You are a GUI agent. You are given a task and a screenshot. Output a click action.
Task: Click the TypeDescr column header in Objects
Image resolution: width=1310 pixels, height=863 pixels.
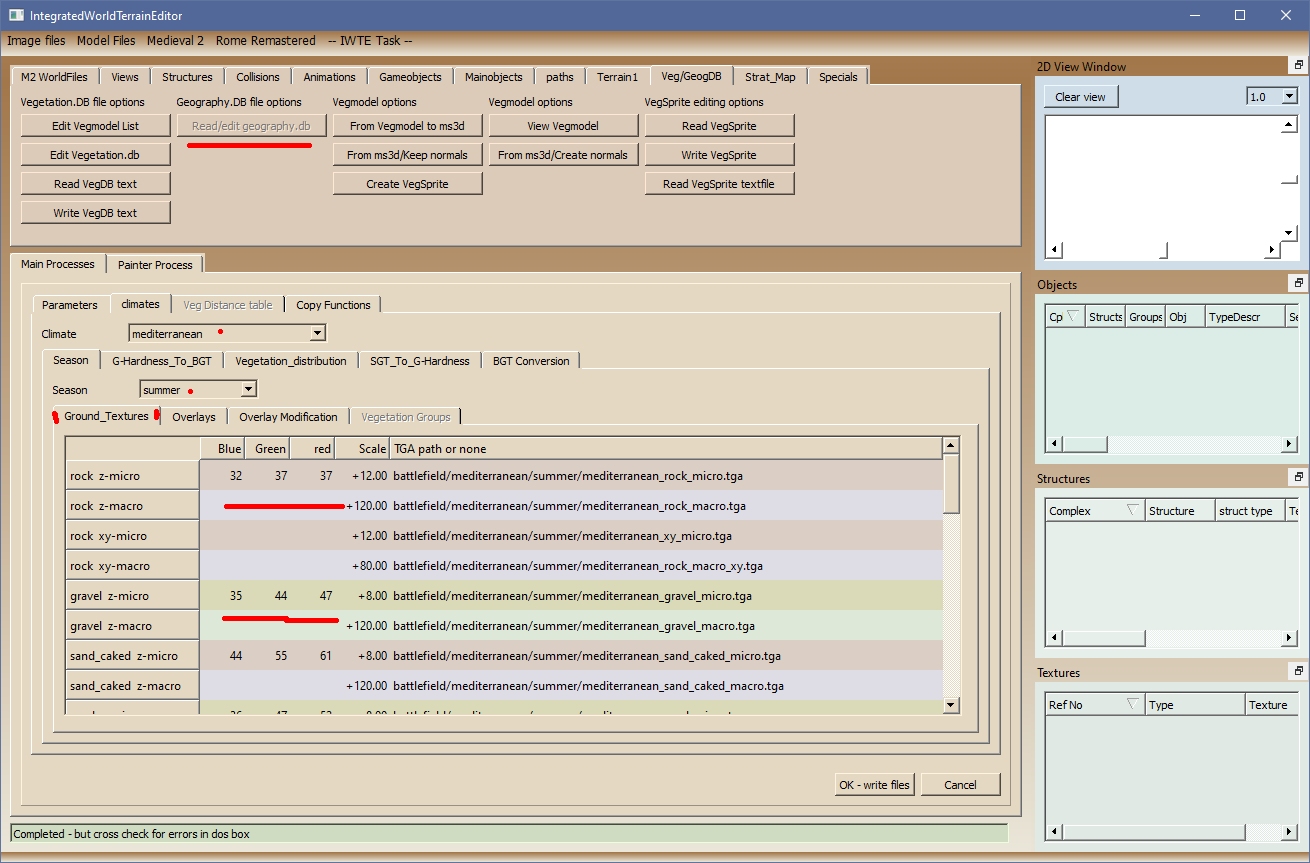[1244, 316]
